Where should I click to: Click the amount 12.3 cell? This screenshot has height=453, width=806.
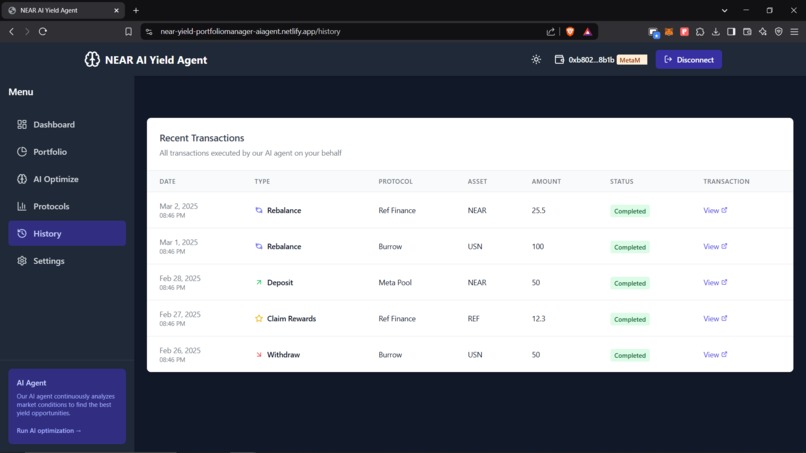tap(538, 318)
